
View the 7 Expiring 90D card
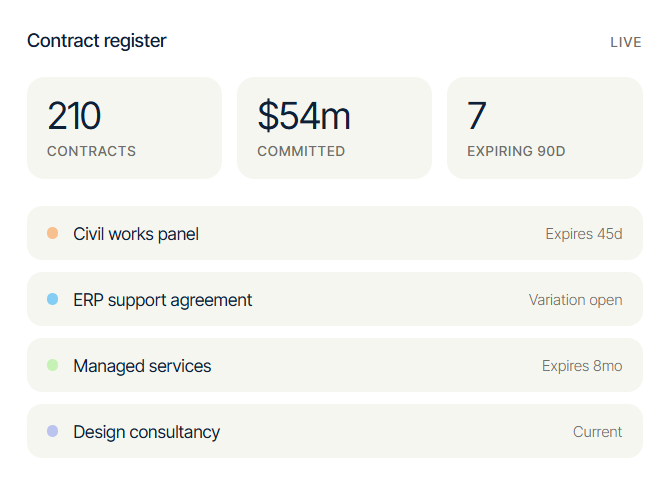[x=545, y=128]
